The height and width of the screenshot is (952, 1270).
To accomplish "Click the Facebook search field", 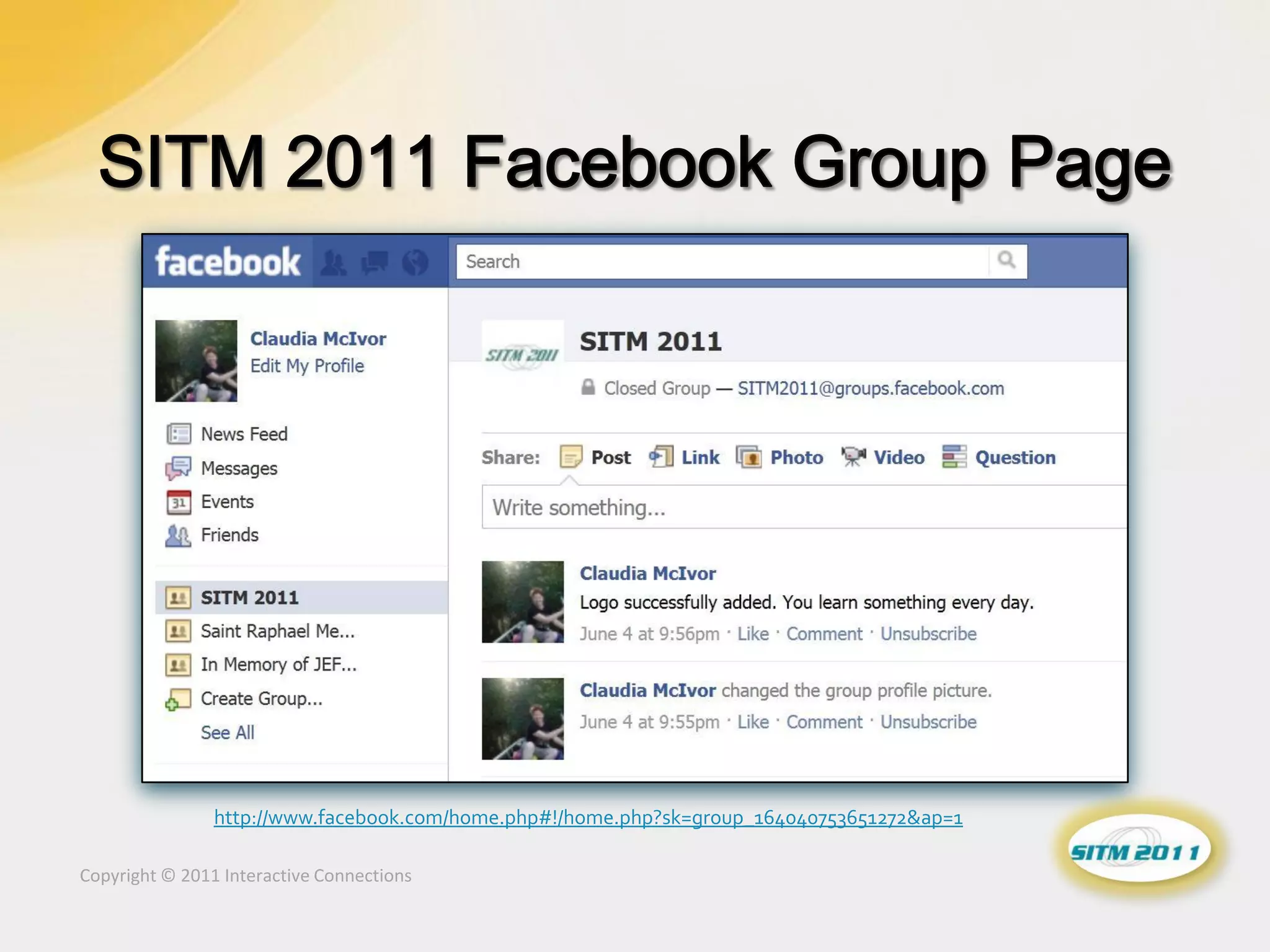I will click(x=719, y=262).
